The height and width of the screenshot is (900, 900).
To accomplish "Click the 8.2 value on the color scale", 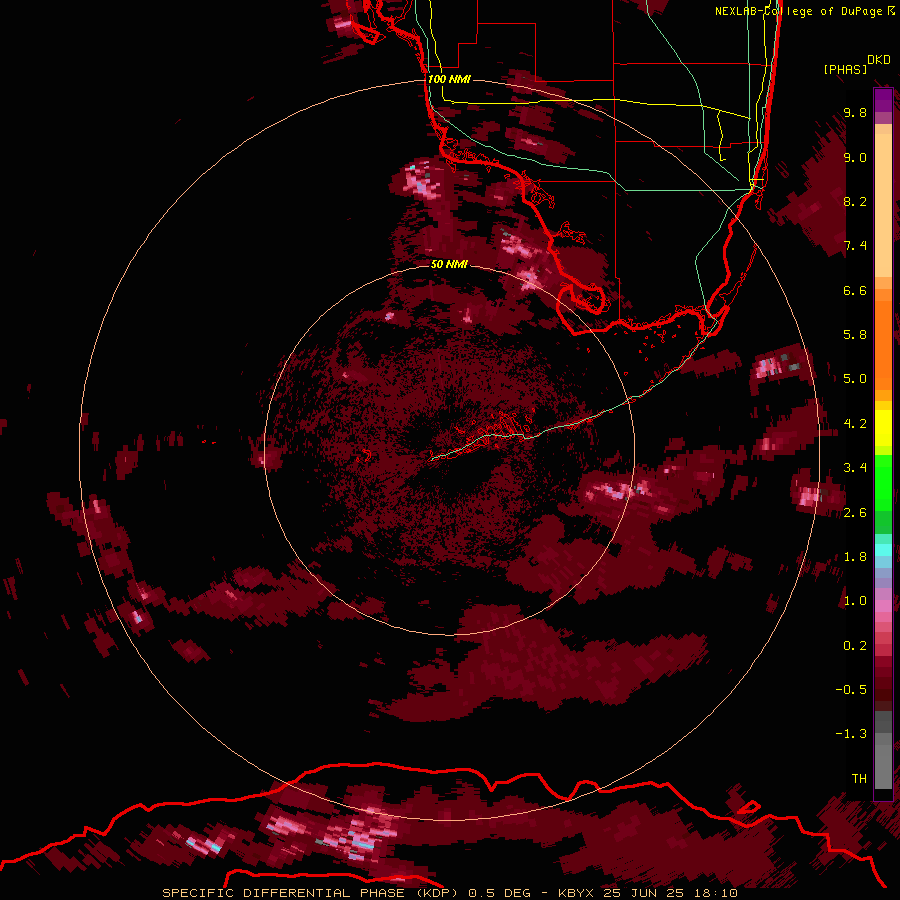I will click(855, 201).
